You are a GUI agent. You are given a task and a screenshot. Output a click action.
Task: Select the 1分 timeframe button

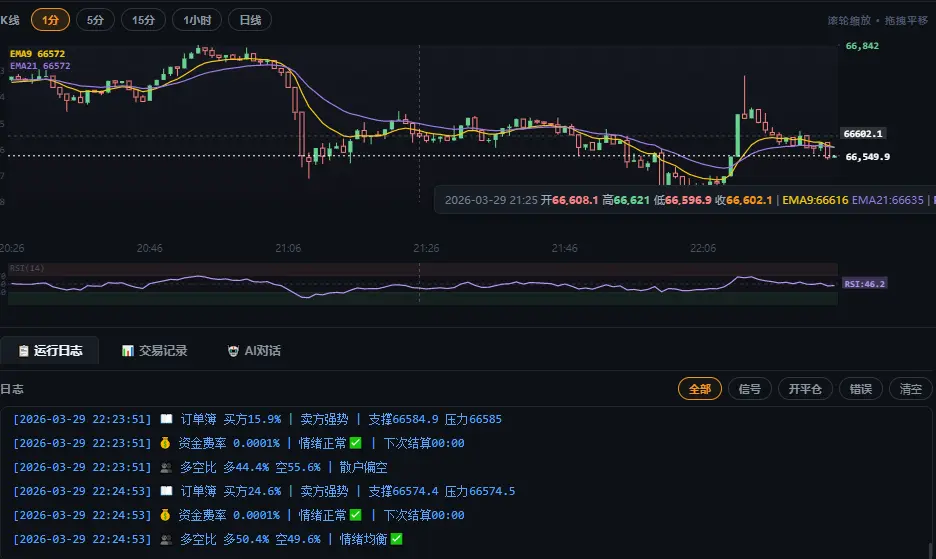(50, 20)
